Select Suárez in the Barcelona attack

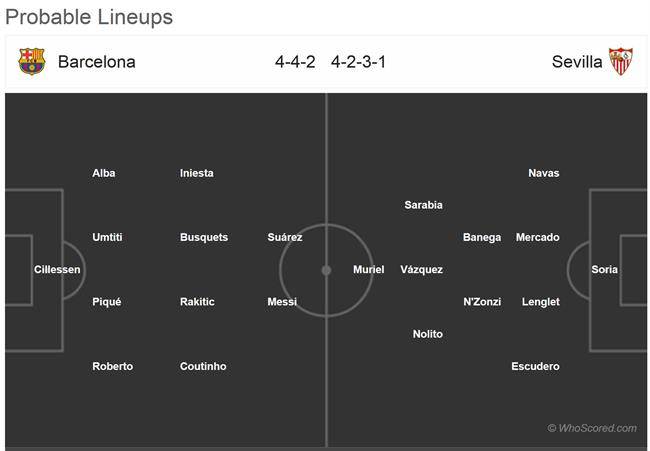[x=285, y=237]
